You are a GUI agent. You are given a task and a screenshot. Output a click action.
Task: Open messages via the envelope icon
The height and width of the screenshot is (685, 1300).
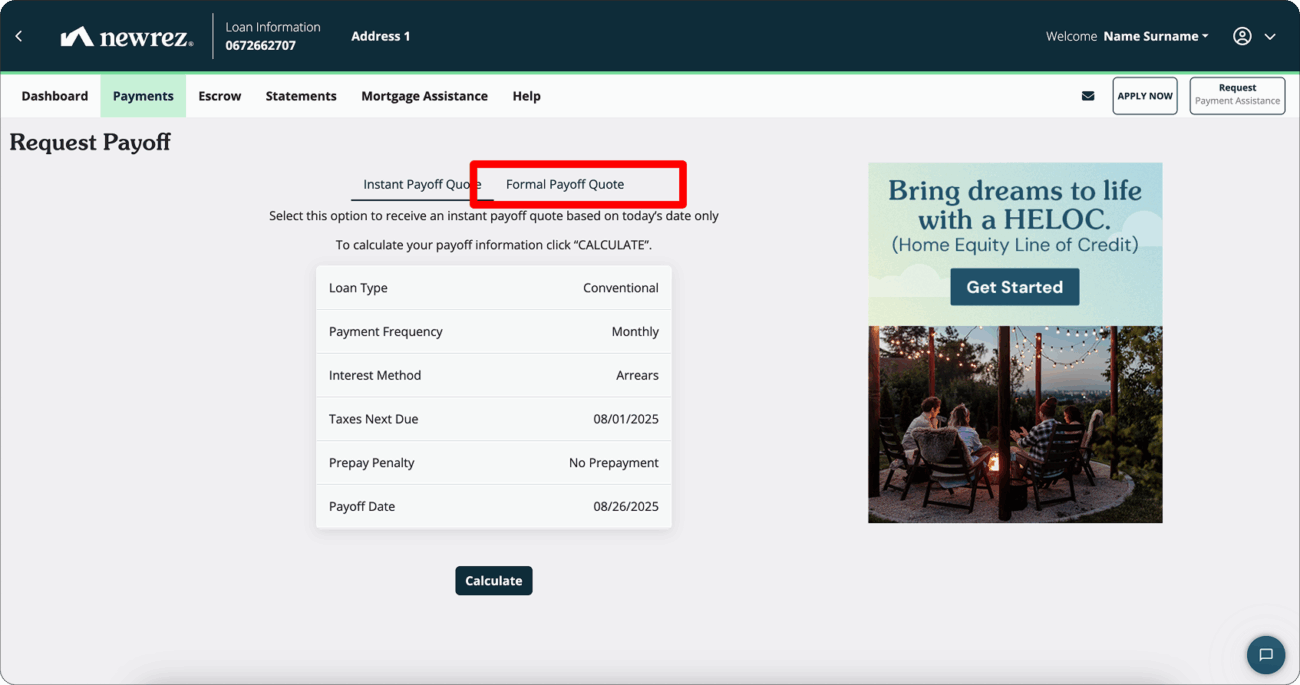pos(1088,95)
